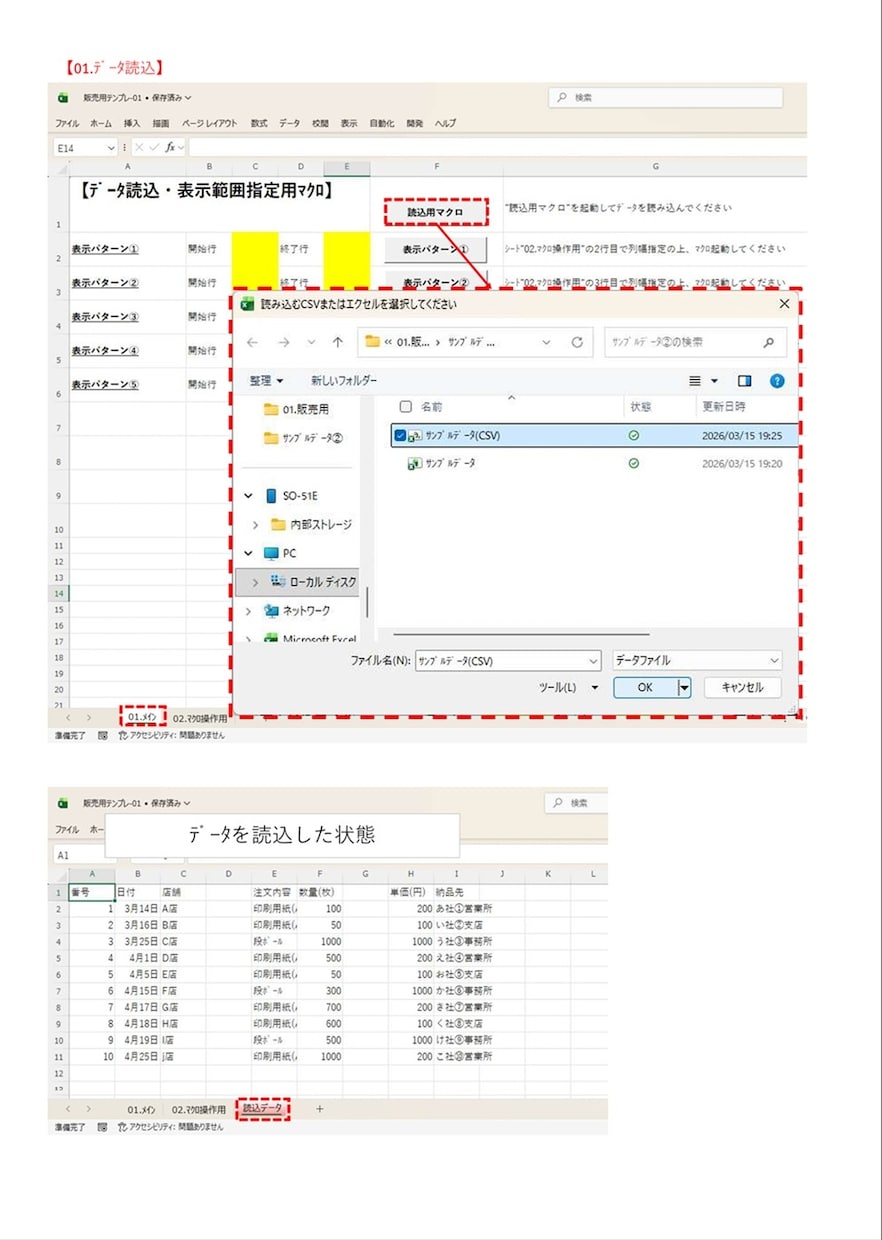Select the yellow 終了行 cell in row 2
The width and height of the screenshot is (882, 1240).
tap(346, 248)
